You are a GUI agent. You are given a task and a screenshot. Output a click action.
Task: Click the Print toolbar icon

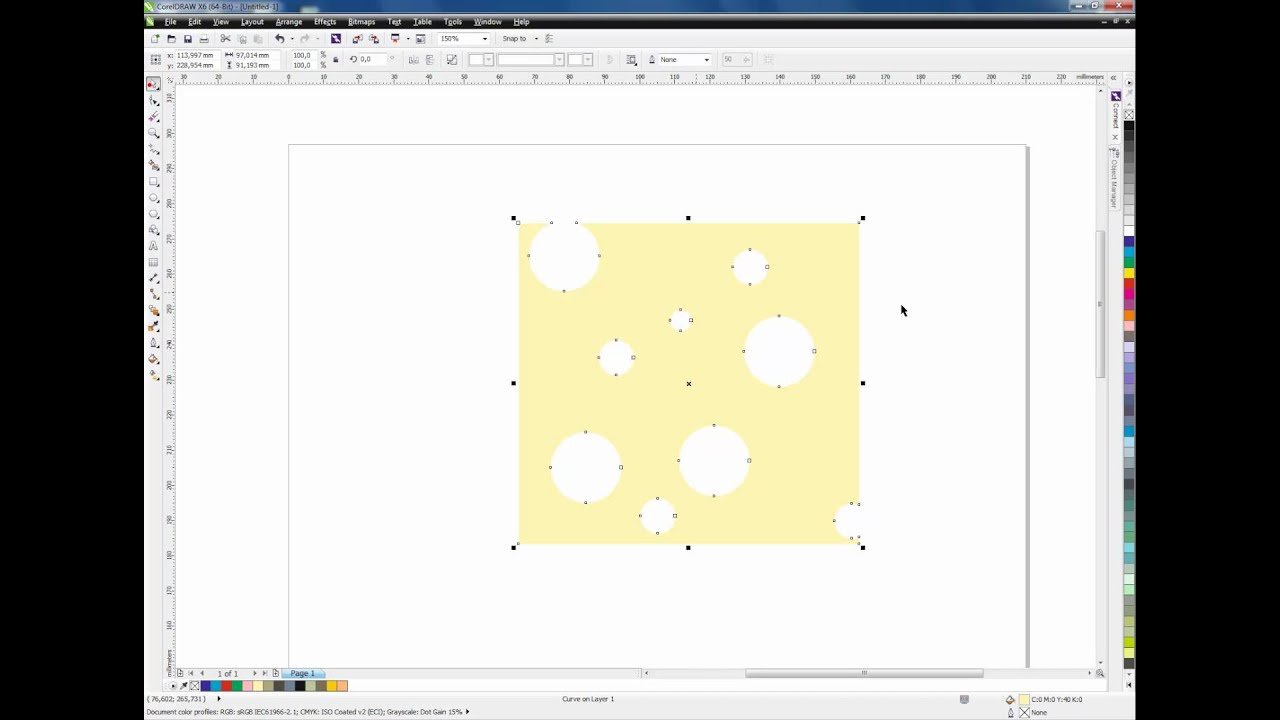pyautogui.click(x=204, y=39)
